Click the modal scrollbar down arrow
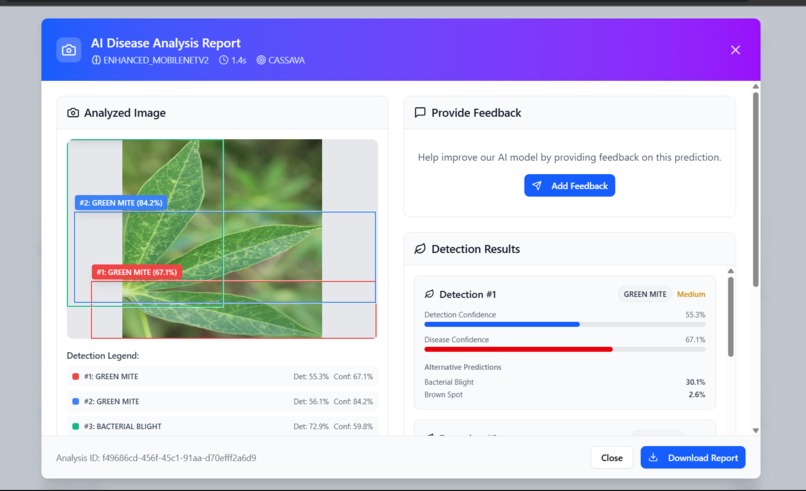The height and width of the screenshot is (491, 806). pos(755,430)
